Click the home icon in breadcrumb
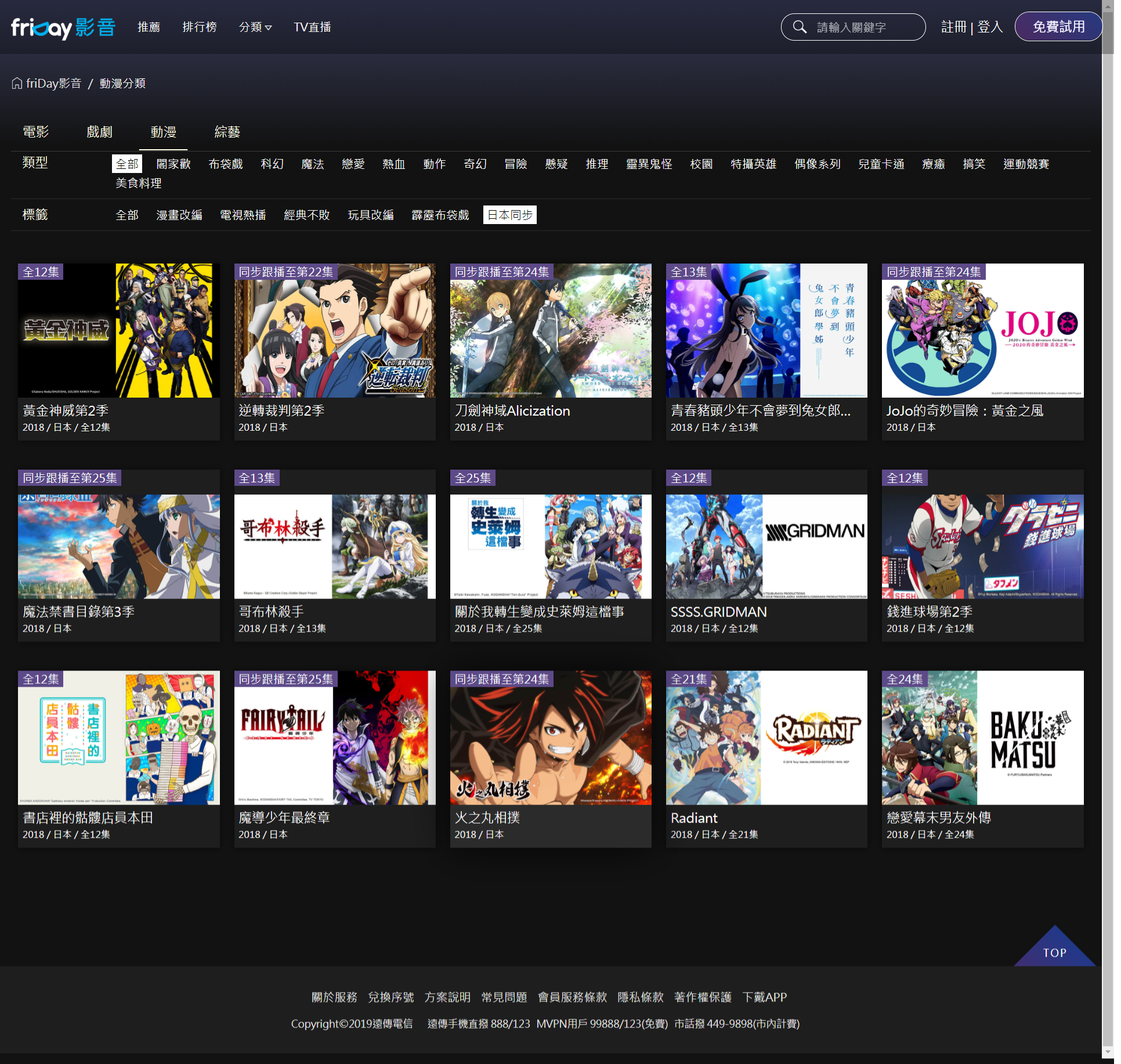Viewport: 1121px width, 1064px height. [x=17, y=84]
